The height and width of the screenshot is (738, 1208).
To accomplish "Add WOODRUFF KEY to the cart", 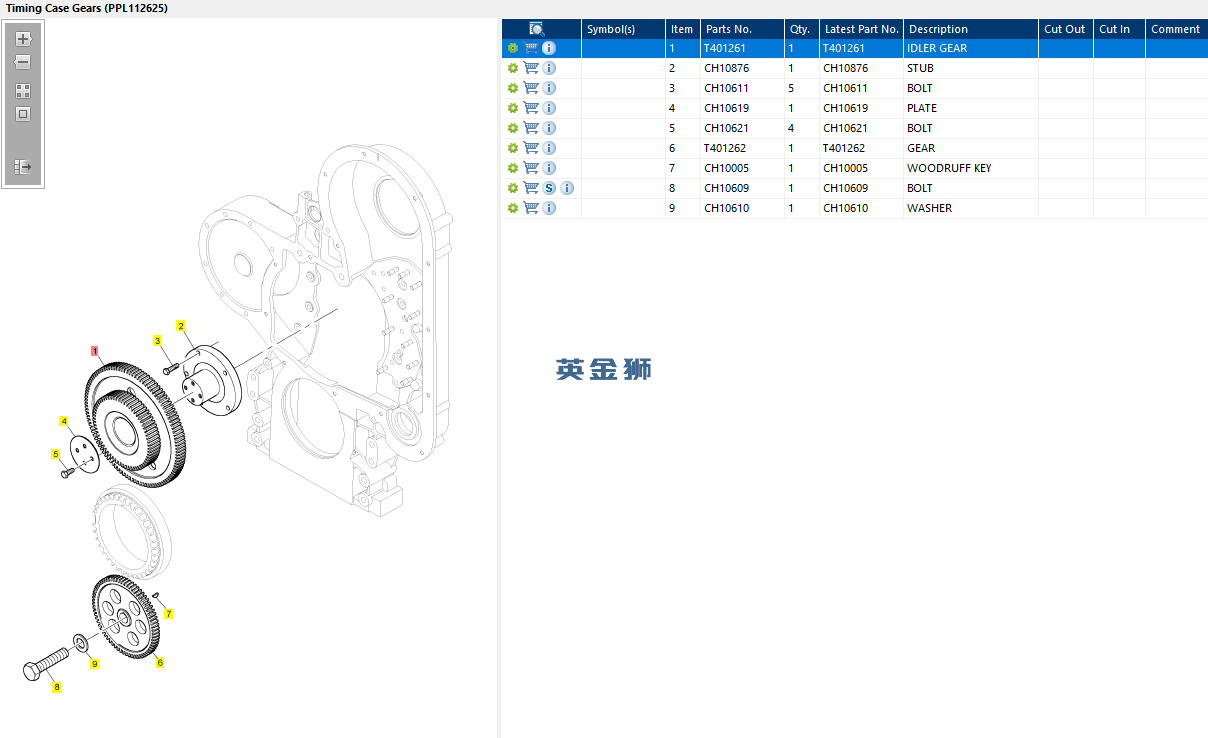I will (x=531, y=168).
